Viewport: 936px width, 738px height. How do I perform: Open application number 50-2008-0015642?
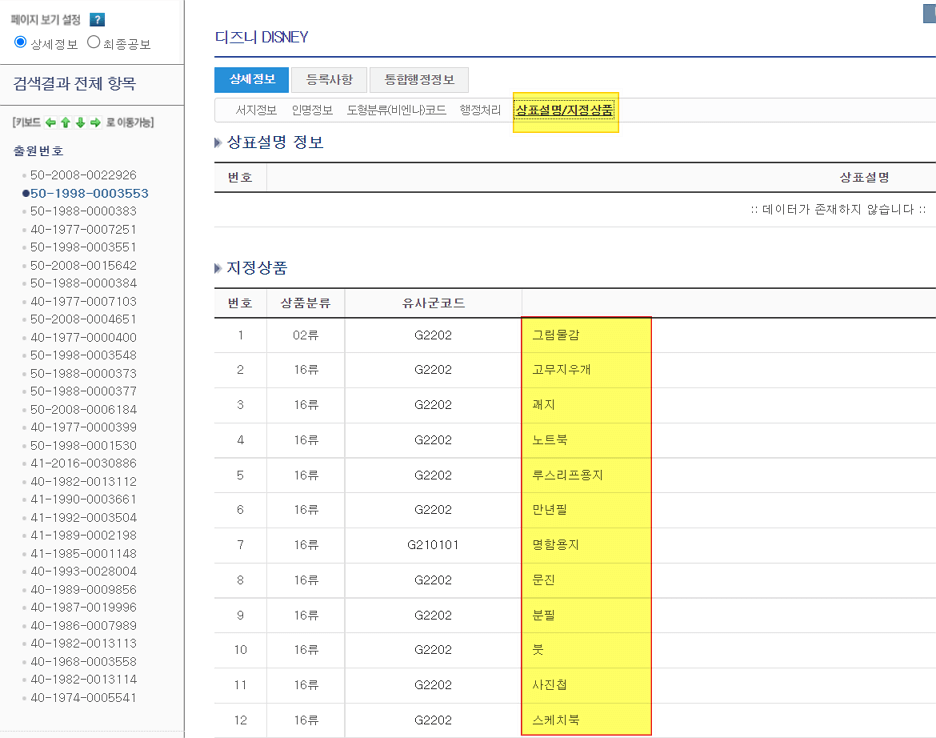[x=83, y=265]
